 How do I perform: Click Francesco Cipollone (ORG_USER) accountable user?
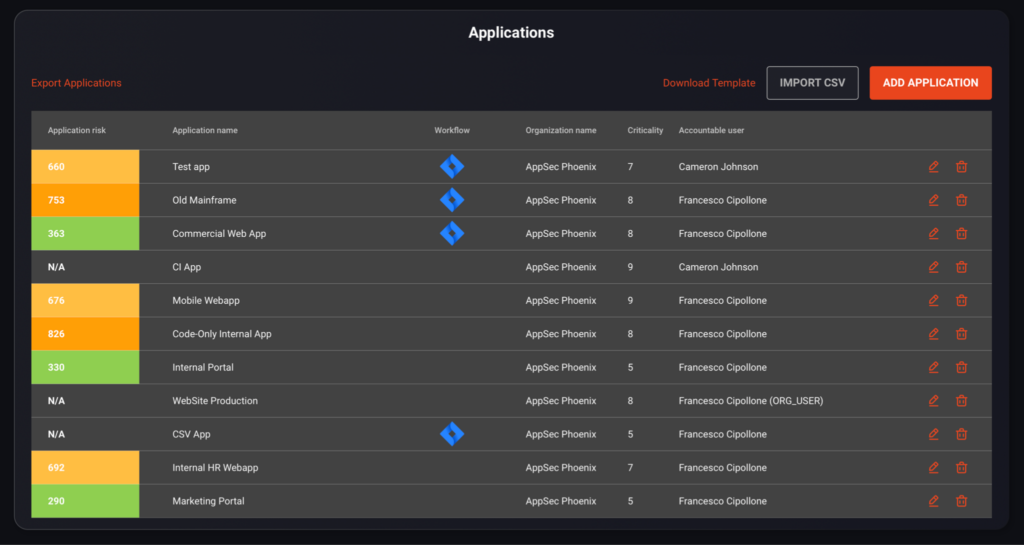click(x=751, y=401)
